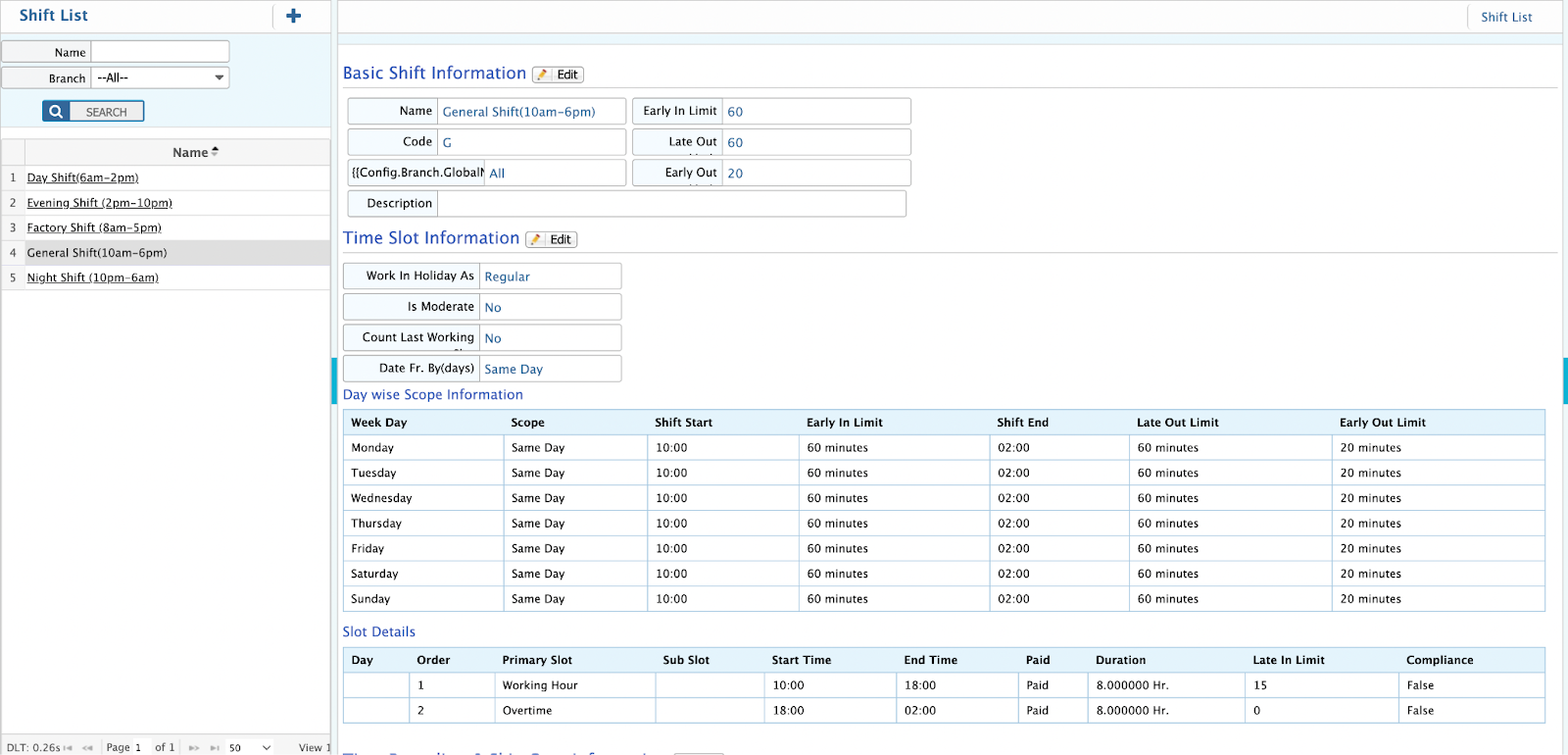Select Factory Shift (8am-5pm) entry

point(94,227)
